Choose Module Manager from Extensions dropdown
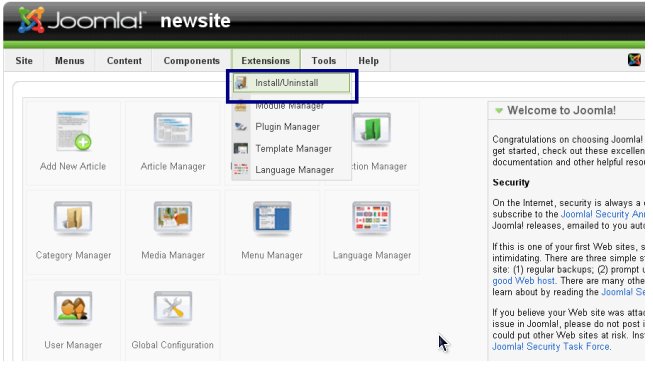 click(x=292, y=106)
